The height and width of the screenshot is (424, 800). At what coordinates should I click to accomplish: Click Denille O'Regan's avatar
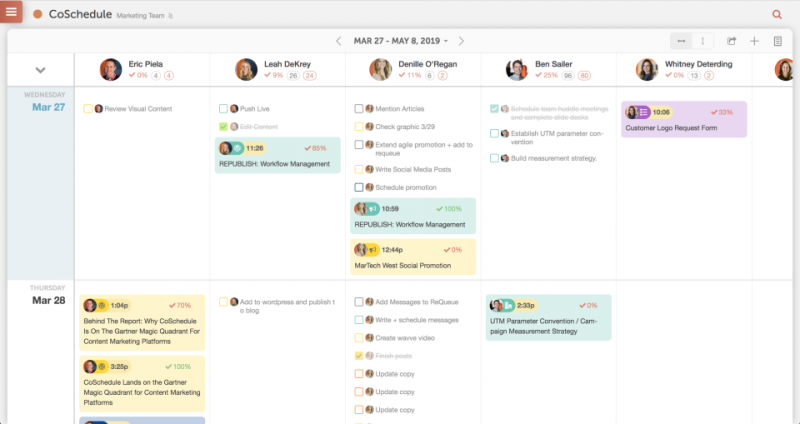(381, 69)
